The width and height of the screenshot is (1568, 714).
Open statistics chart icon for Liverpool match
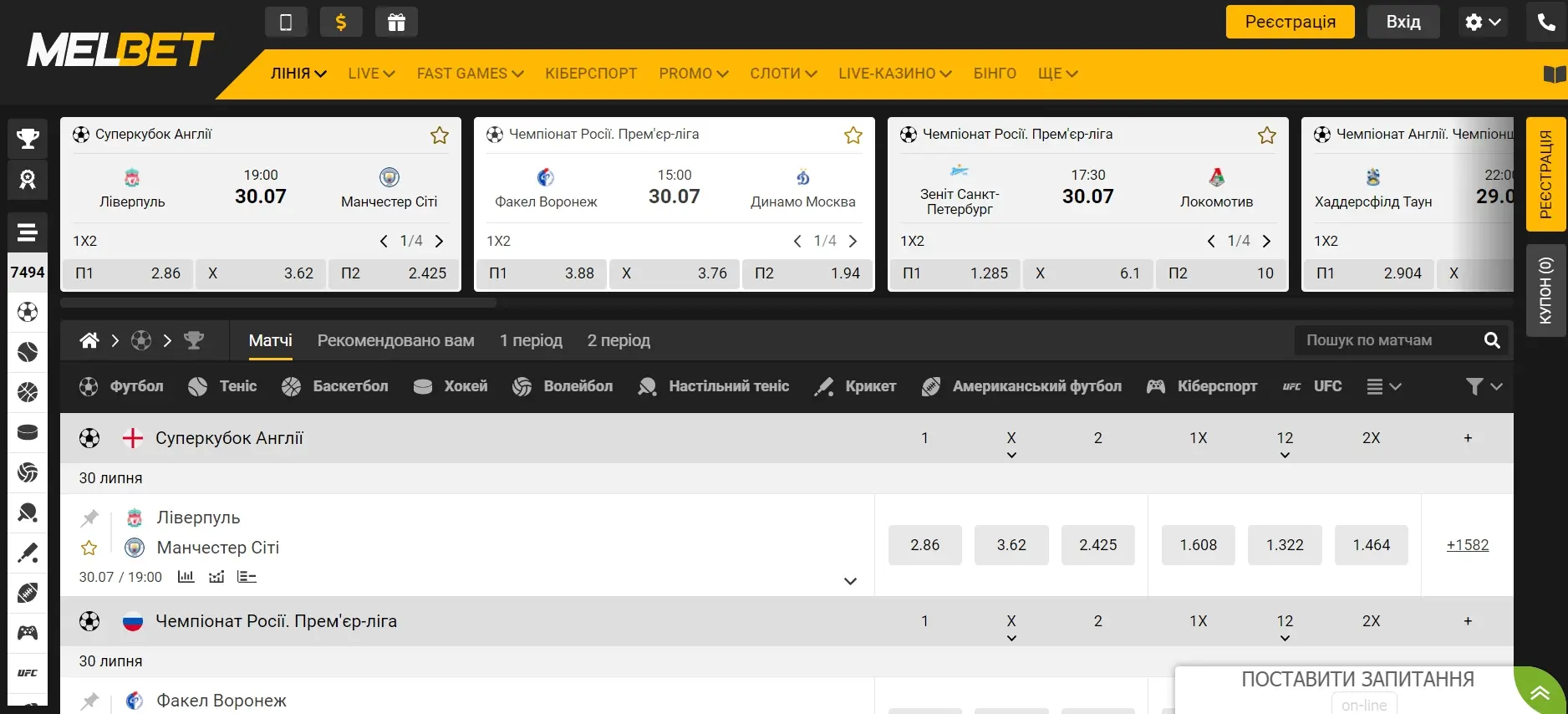tap(186, 577)
